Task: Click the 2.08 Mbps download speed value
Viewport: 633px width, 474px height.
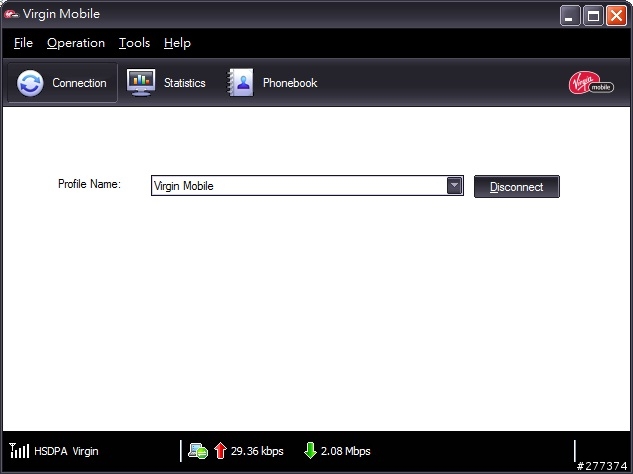Action: point(346,451)
